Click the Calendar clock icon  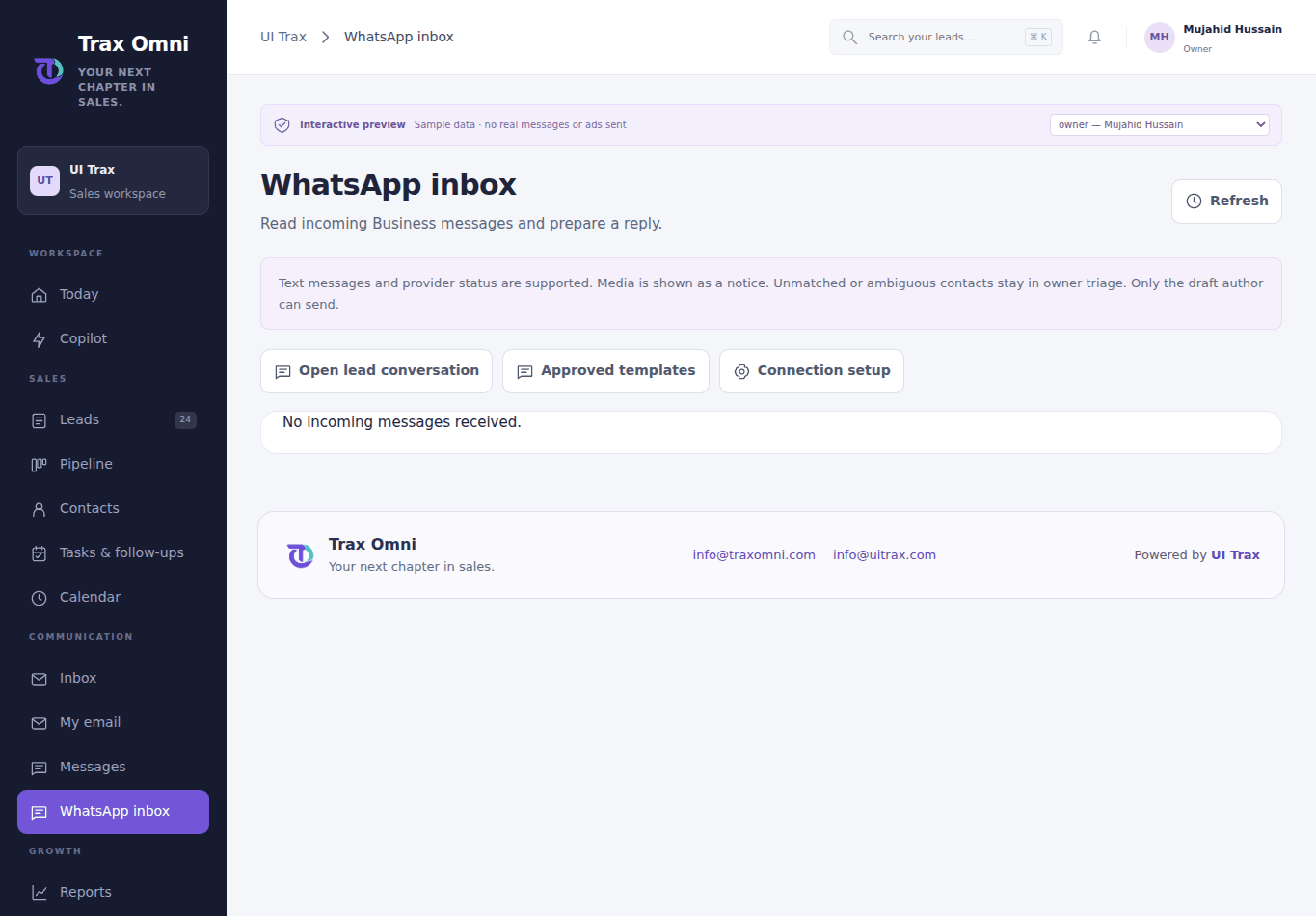tap(40, 598)
